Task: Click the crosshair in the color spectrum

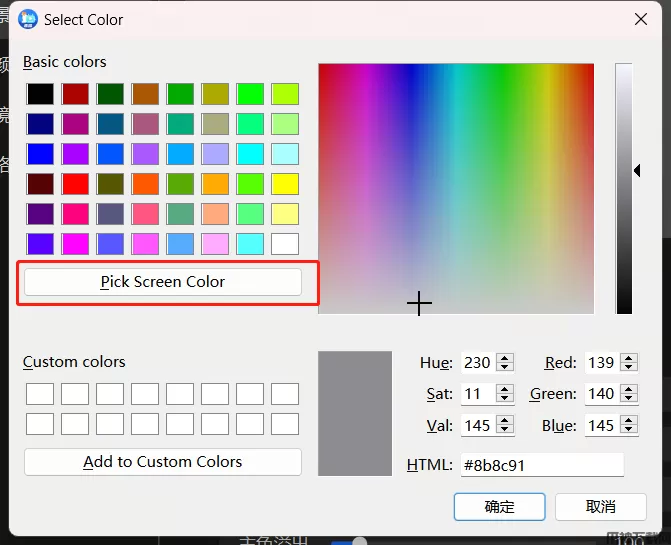Action: 419,303
